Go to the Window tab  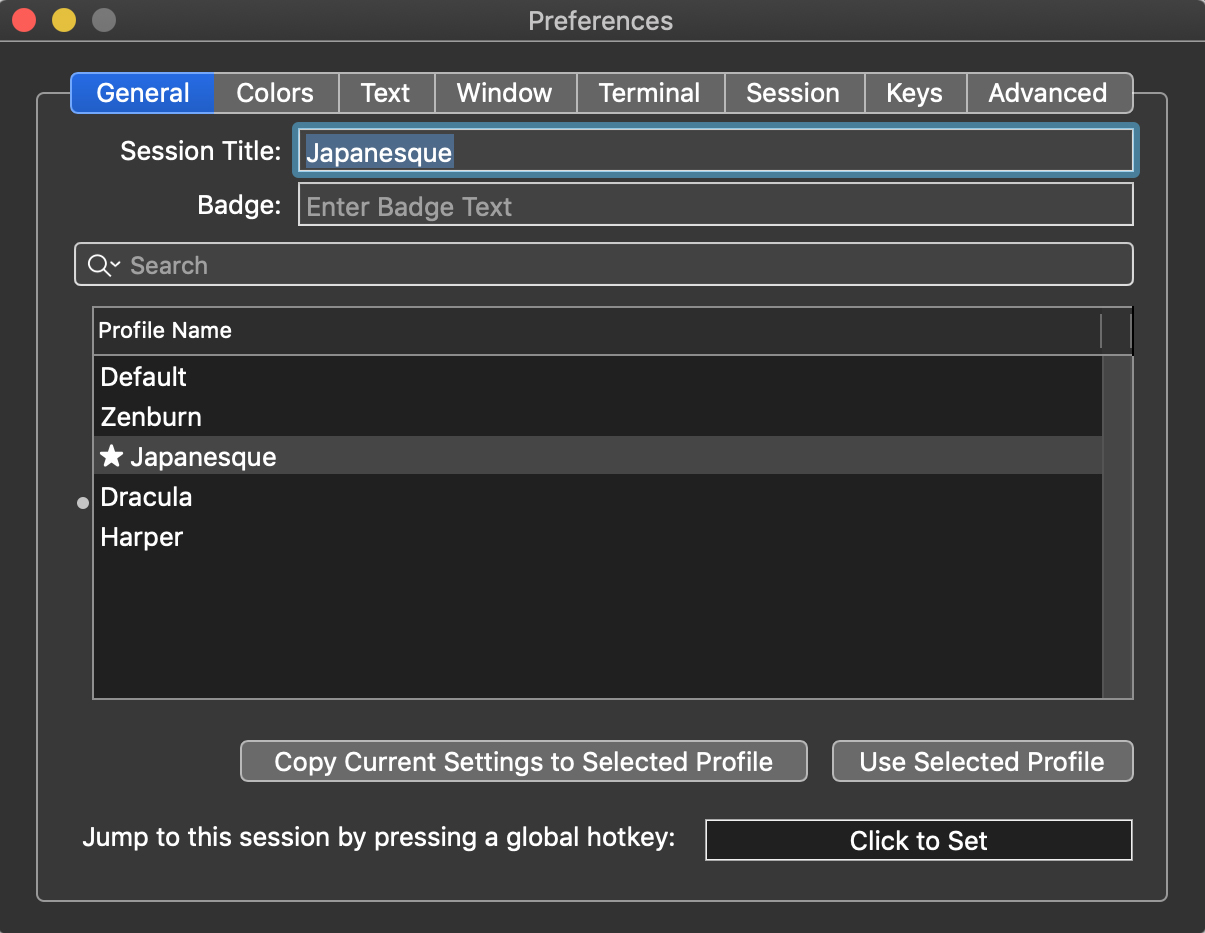pyautogui.click(x=505, y=93)
